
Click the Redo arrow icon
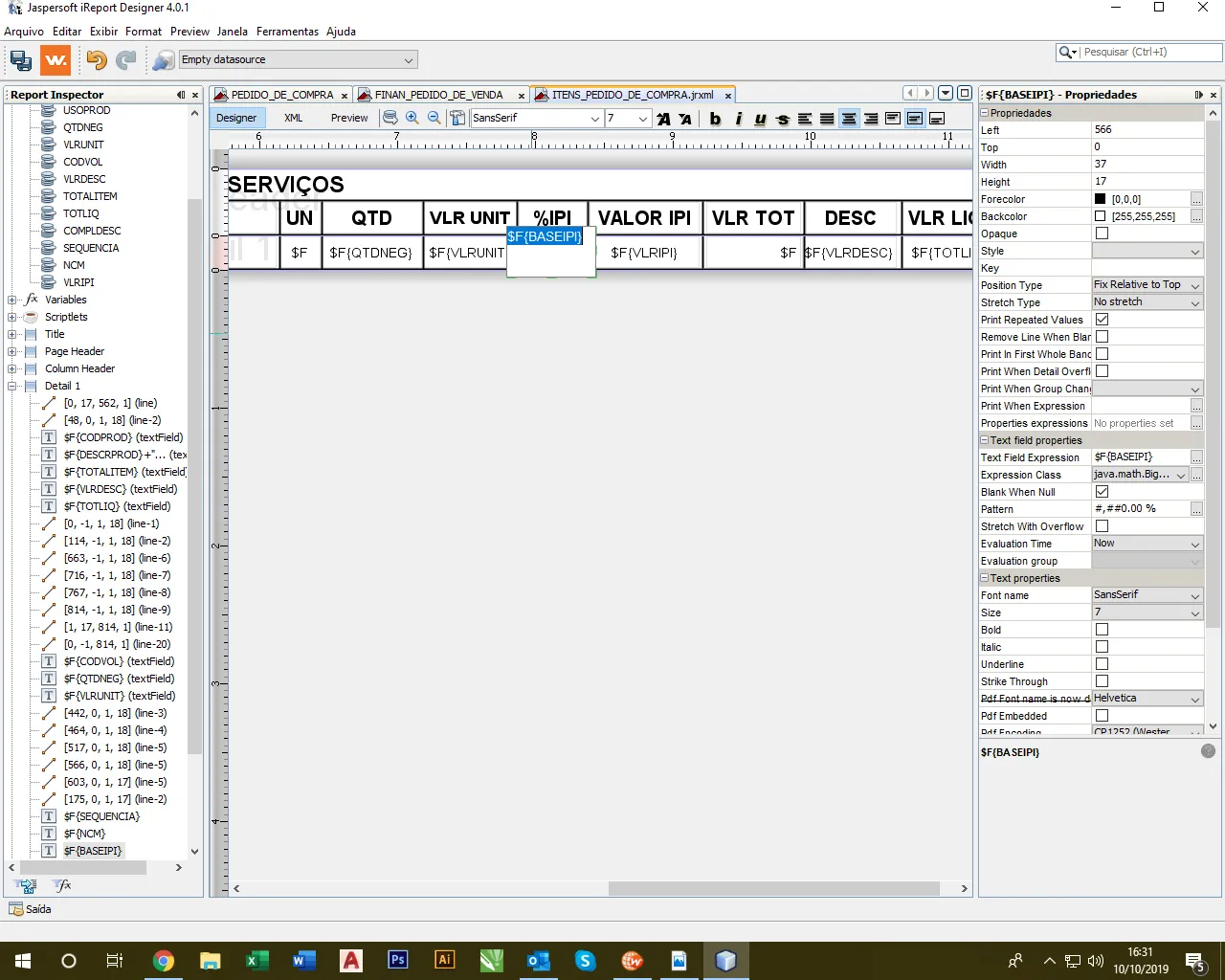coord(126,60)
